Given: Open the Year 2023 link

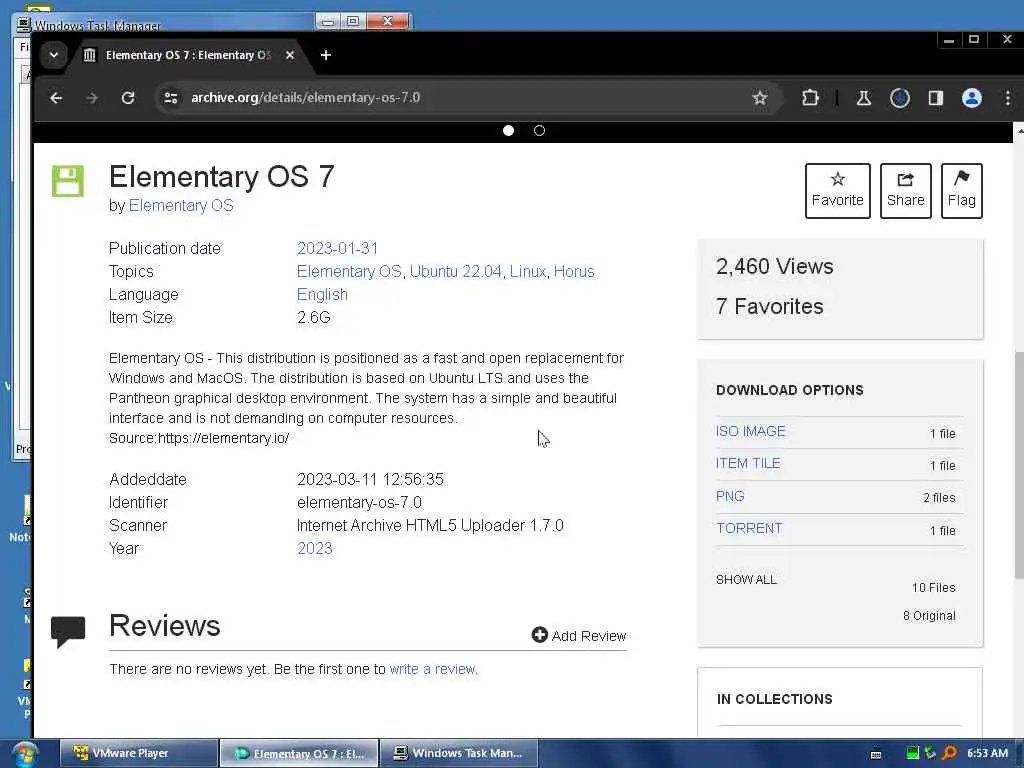Looking at the screenshot, I should pos(315,549).
